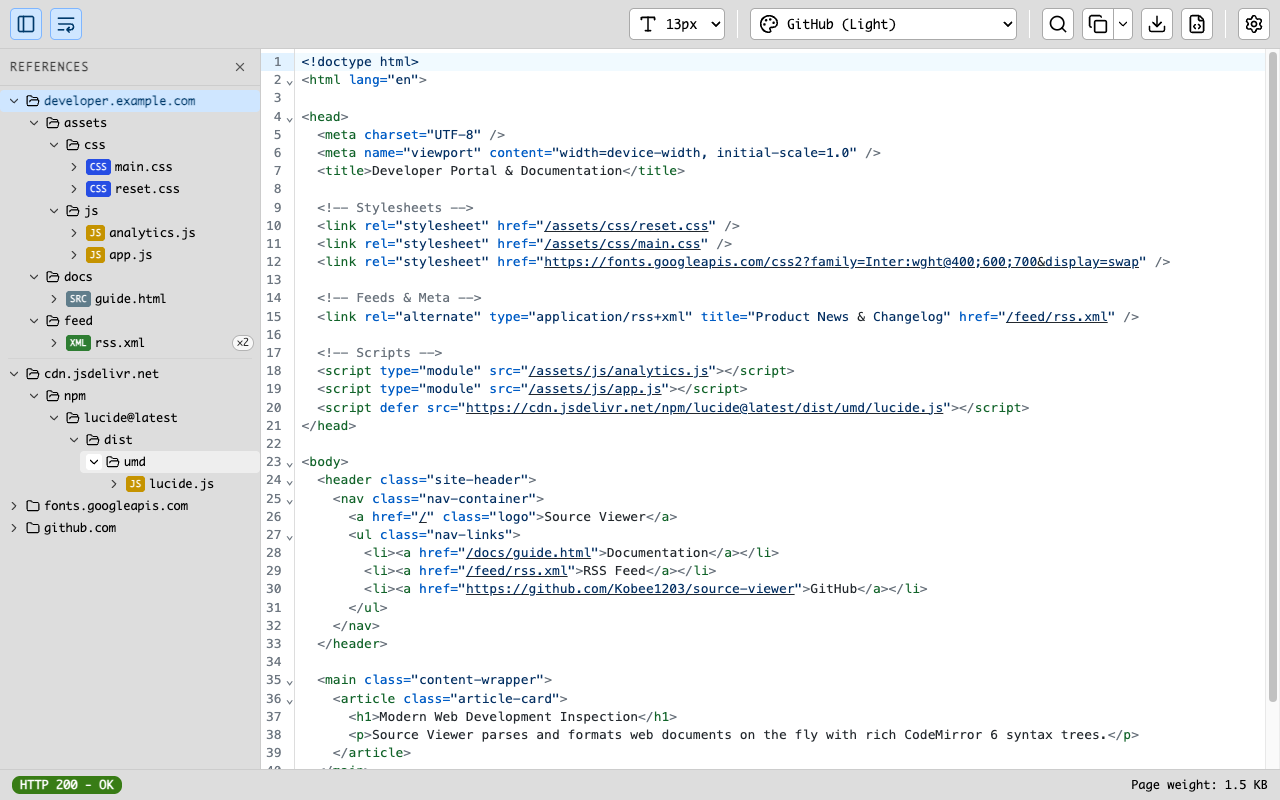1280x800 pixels.
Task: Collapse the css folder chevron
Action: coord(54,145)
